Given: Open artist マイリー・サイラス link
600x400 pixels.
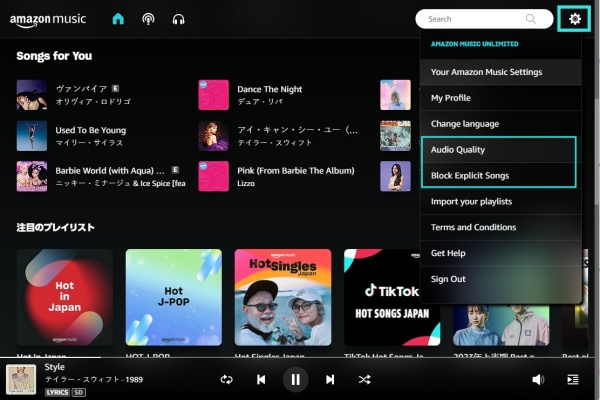Looking at the screenshot, I should pyautogui.click(x=89, y=143).
